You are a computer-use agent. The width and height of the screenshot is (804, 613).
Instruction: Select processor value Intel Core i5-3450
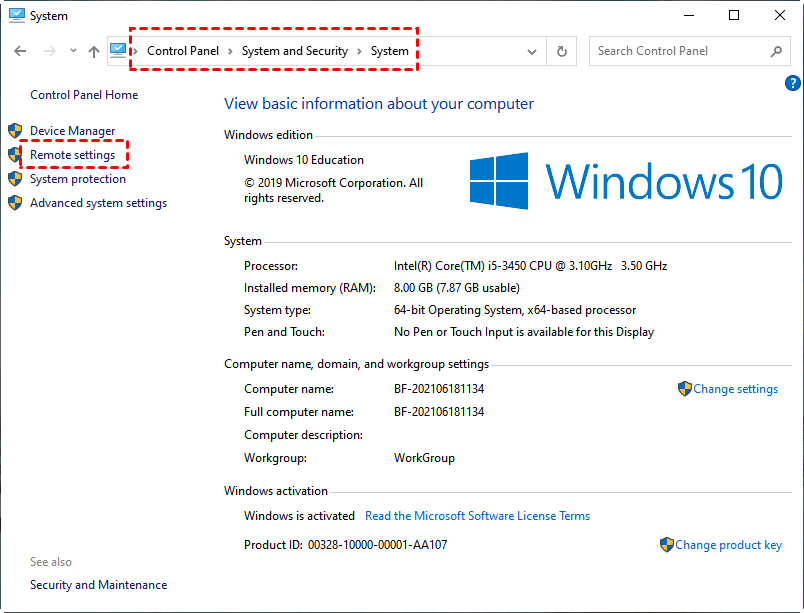(530, 266)
